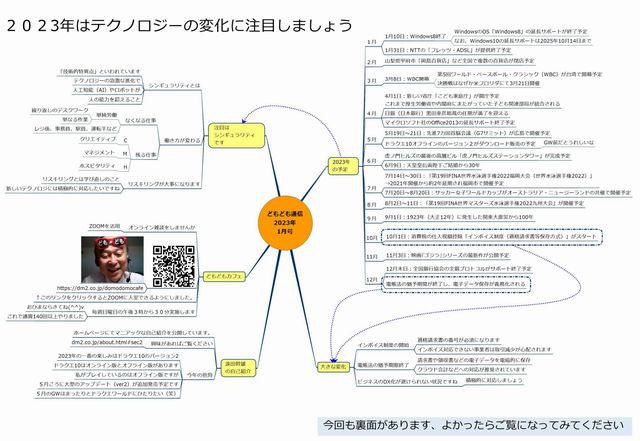The height and width of the screenshot is (441, 640).
Task: Click the '人の能力を超えること' node
Action: [115, 99]
